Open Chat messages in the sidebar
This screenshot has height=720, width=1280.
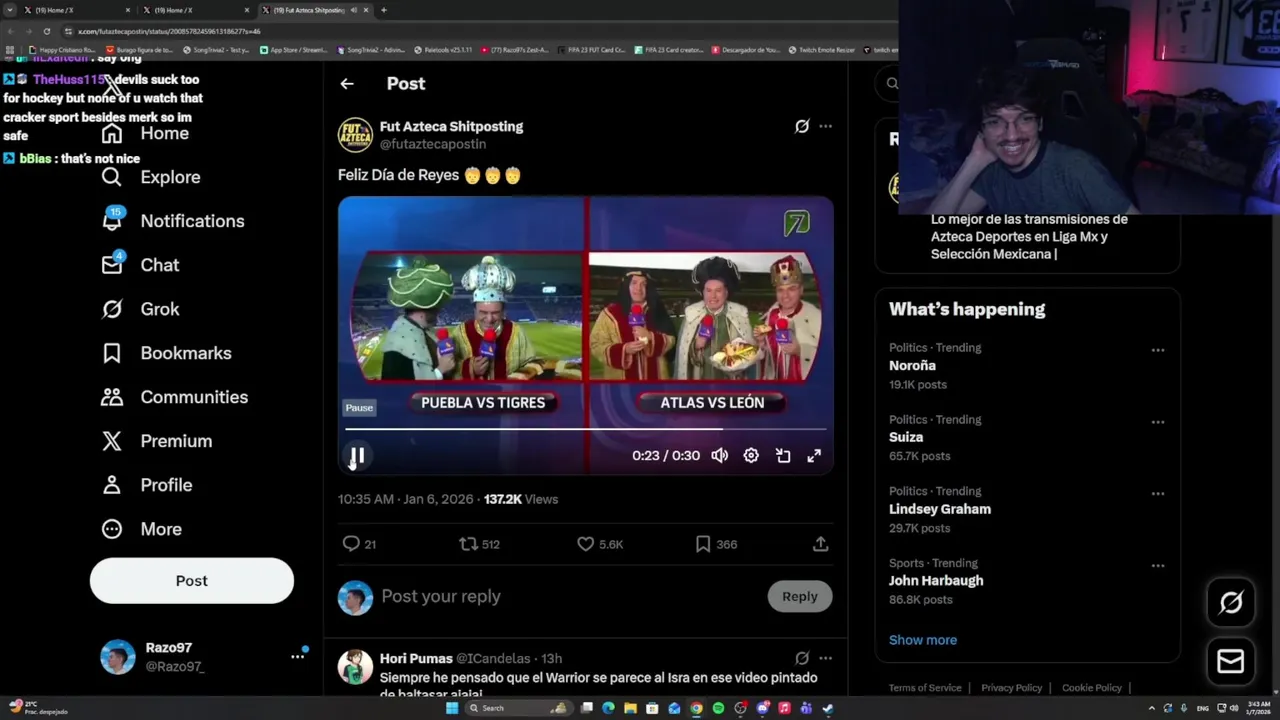pyautogui.click(x=140, y=265)
